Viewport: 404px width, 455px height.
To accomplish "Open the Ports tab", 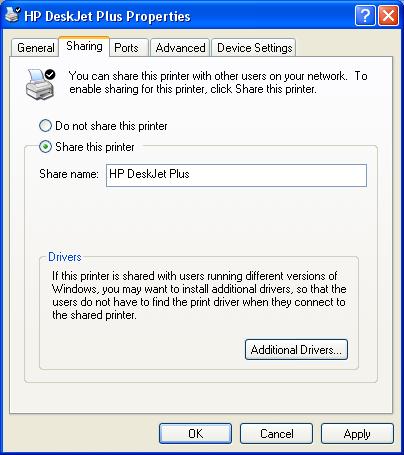I will pos(126,48).
